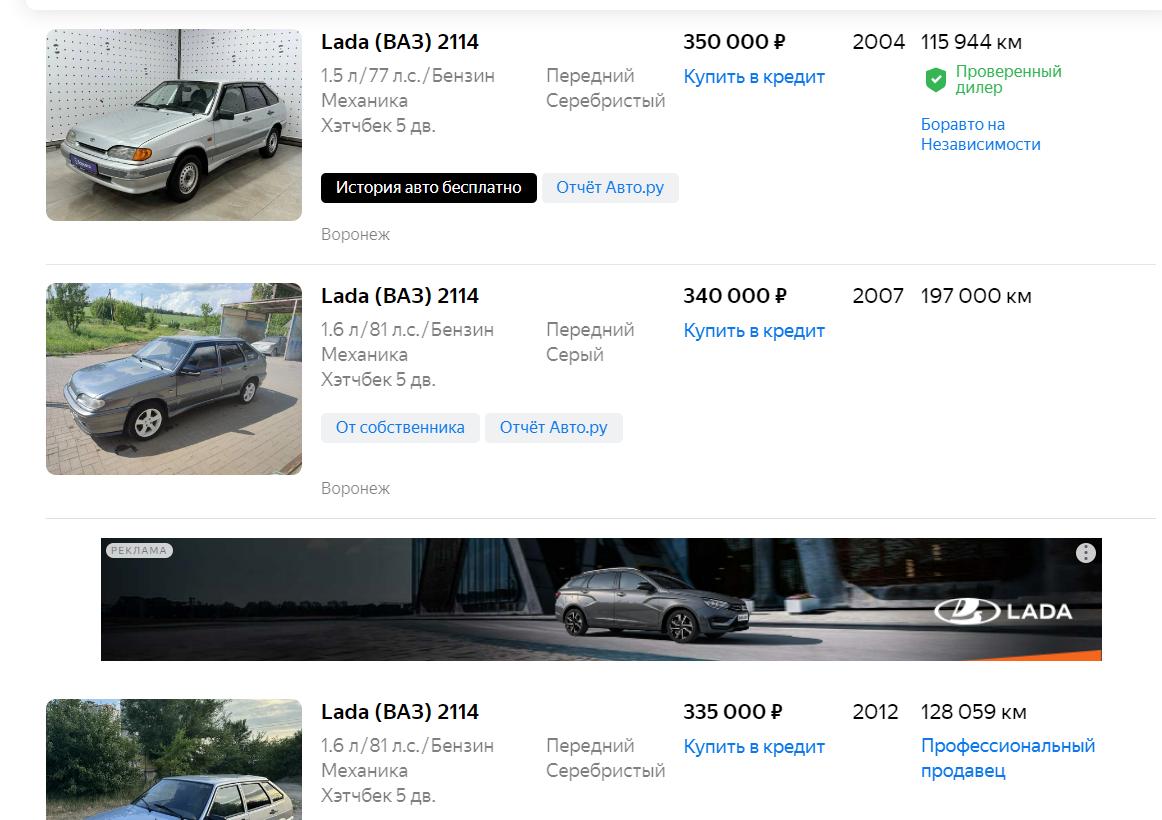
Task: Click the green verified dealer shield icon
Action: [x=936, y=79]
